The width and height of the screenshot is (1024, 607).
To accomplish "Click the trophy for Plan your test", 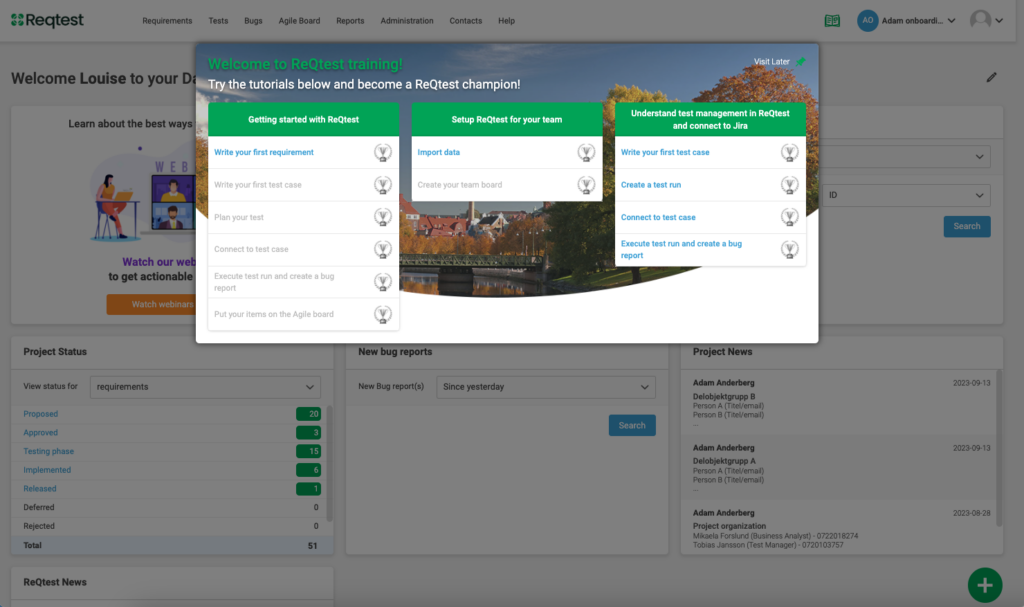I will tap(383, 217).
